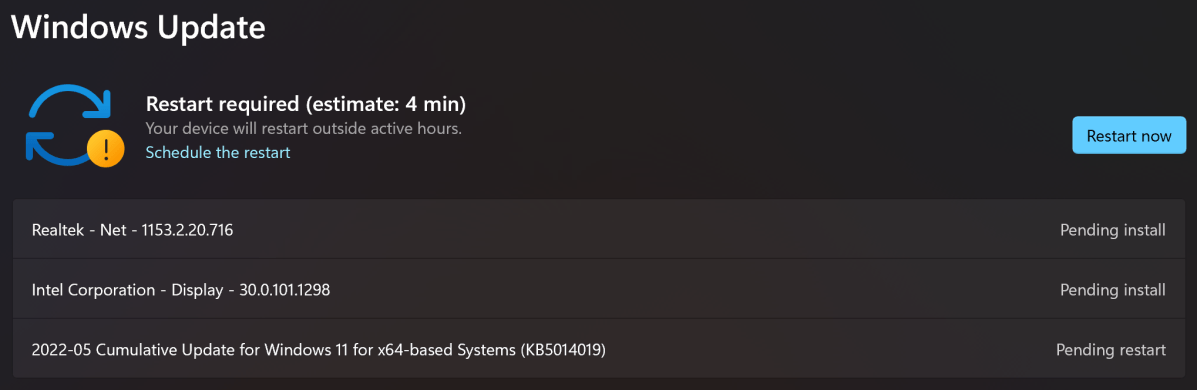Viewport: 1197px width, 390px height.
Task: Click the Realtek version number 1153.2.20.716
Action: pyautogui.click(x=187, y=229)
